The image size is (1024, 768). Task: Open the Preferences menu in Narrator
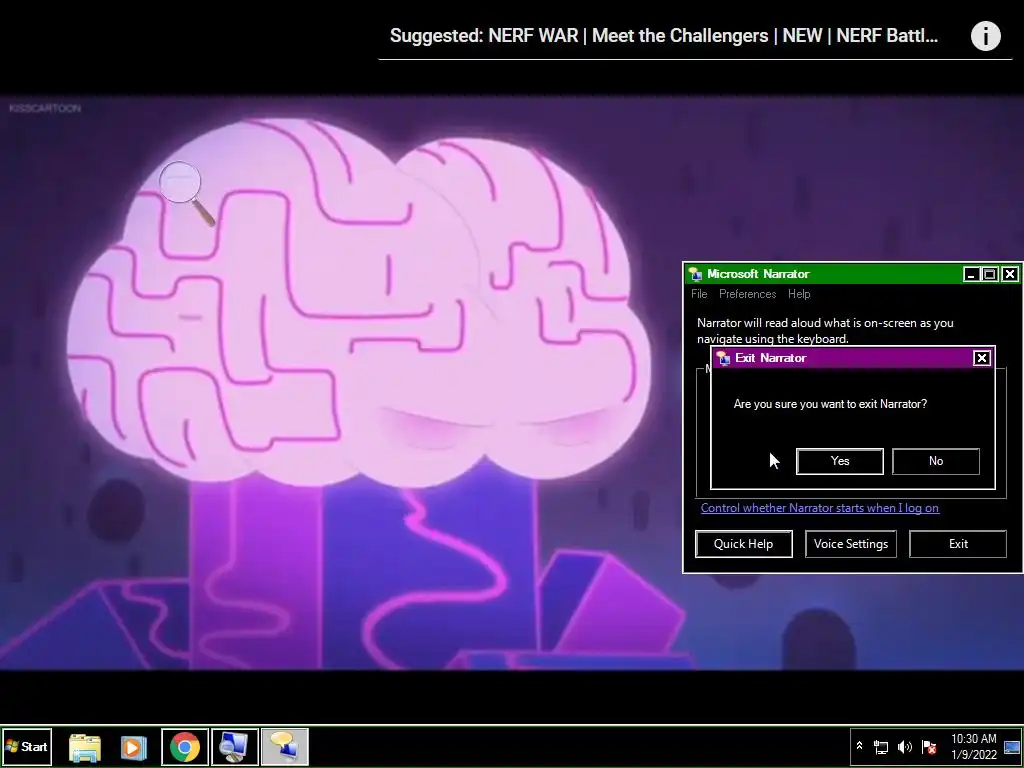click(x=748, y=294)
